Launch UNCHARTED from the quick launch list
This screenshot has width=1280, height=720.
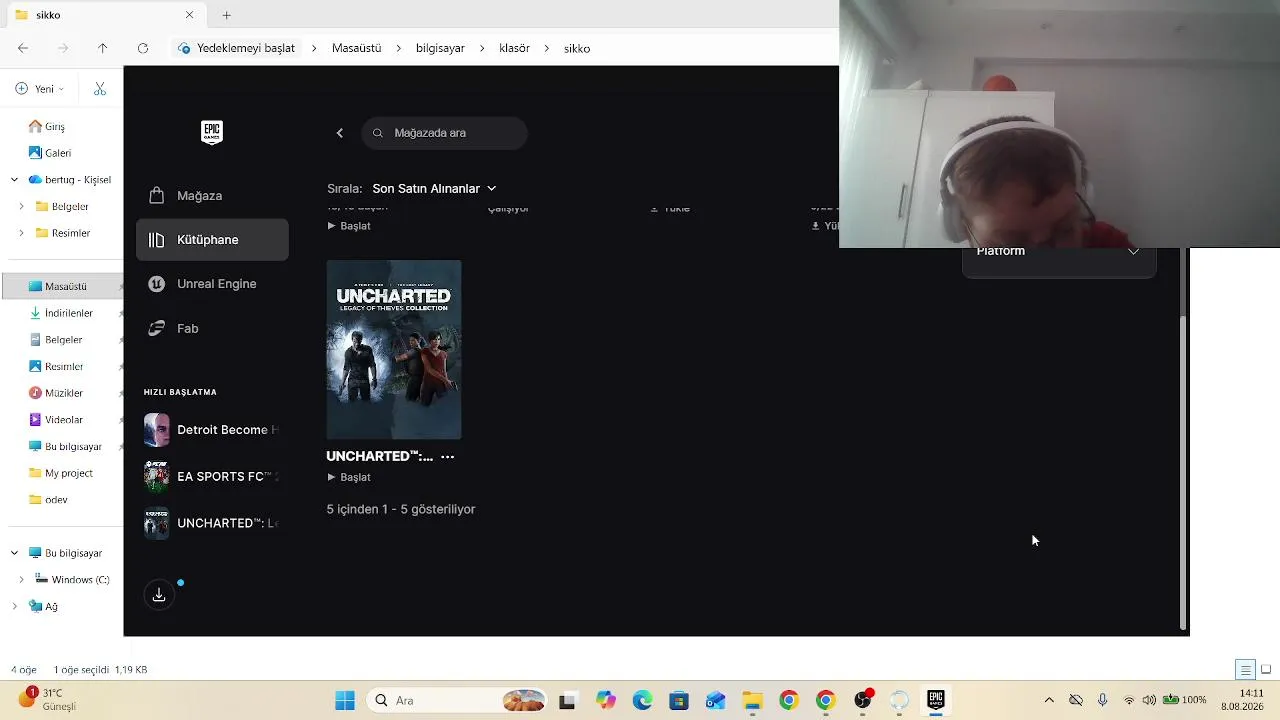tap(212, 523)
